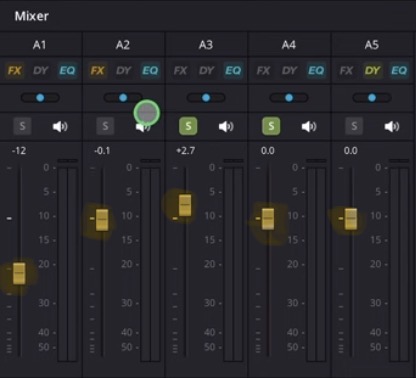Click the pan control on track A4

(289, 98)
